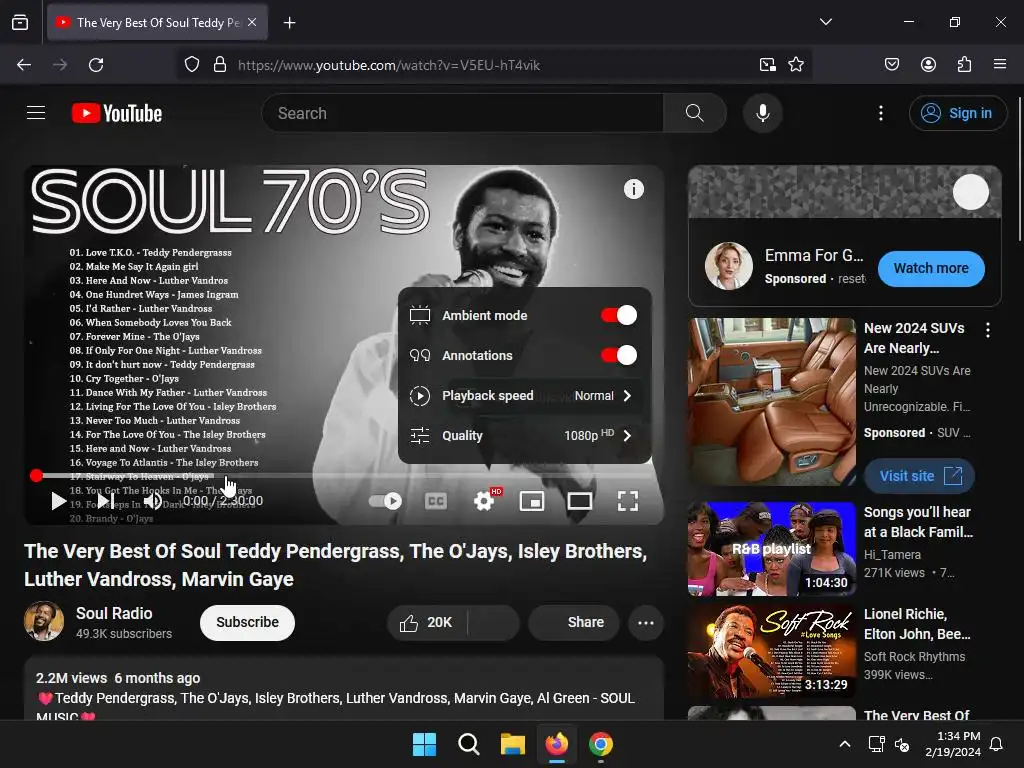Turn off Annotations
The width and height of the screenshot is (1024, 768).
[x=618, y=355]
